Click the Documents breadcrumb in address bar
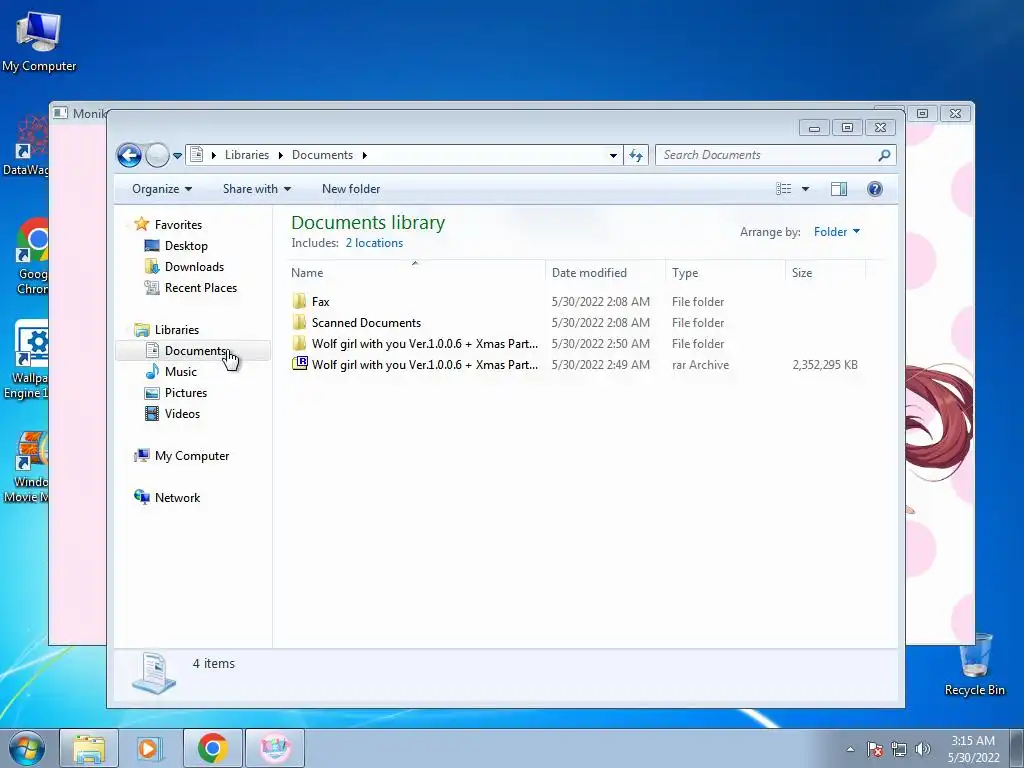 pyautogui.click(x=322, y=155)
